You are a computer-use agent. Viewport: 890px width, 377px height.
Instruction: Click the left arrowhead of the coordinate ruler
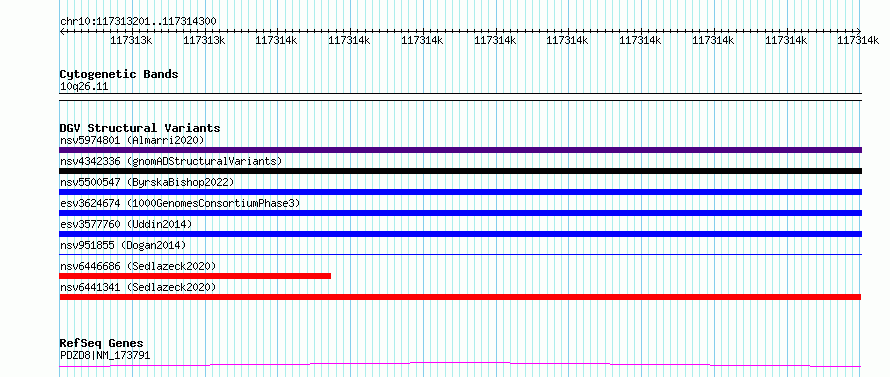click(x=62, y=31)
